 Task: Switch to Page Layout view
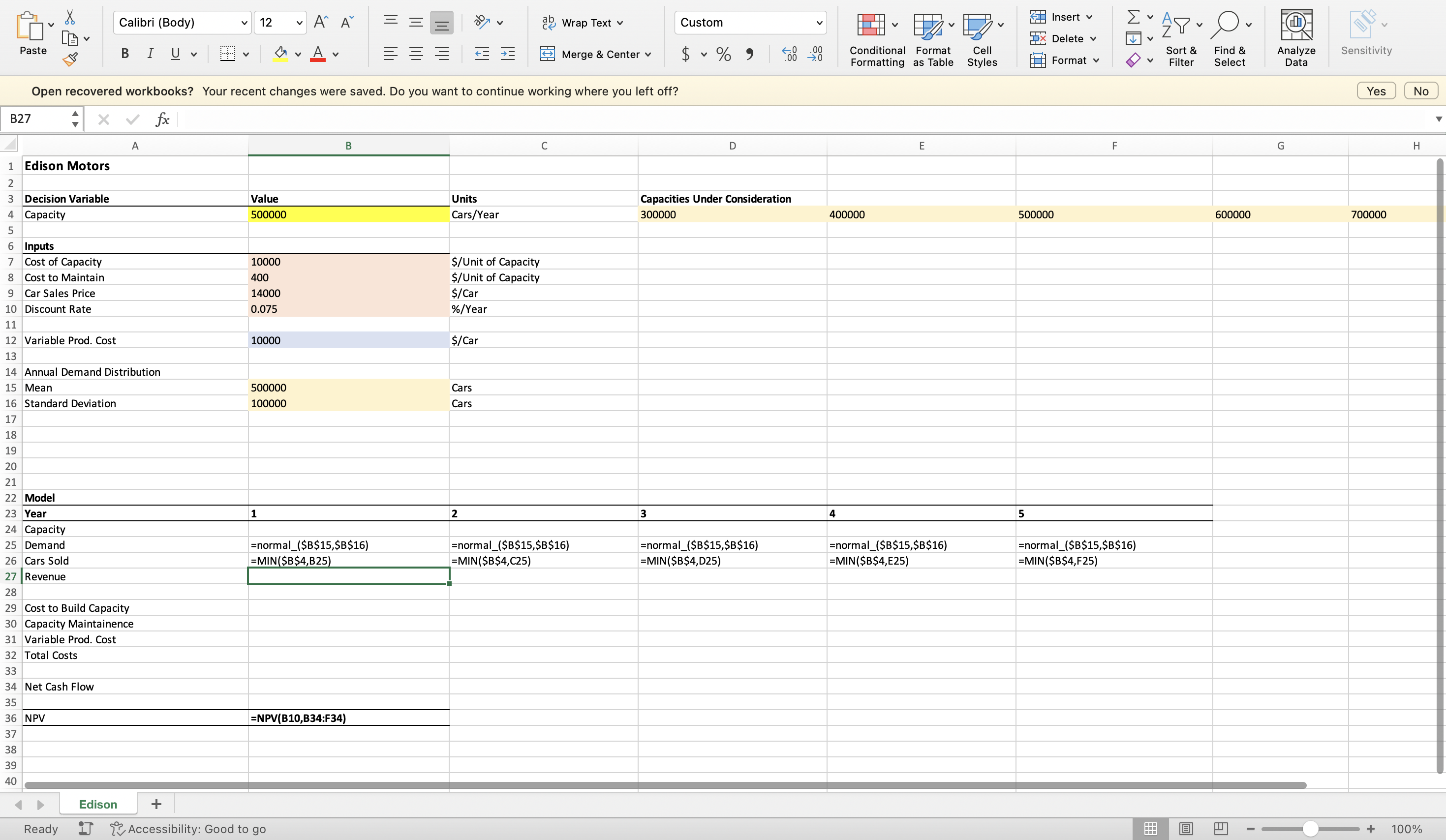coord(1186,829)
